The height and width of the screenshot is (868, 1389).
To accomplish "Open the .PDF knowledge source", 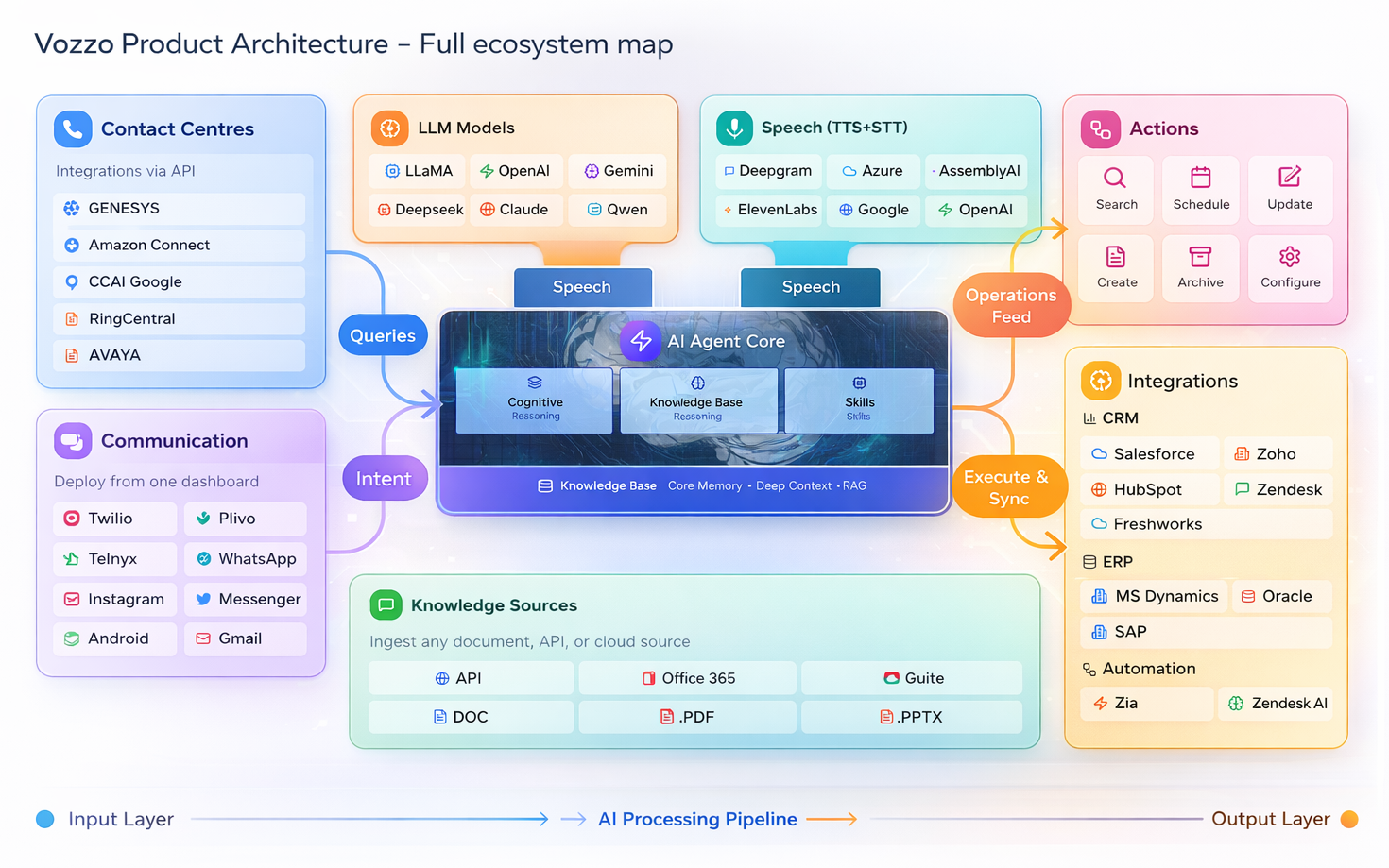I will (x=688, y=717).
